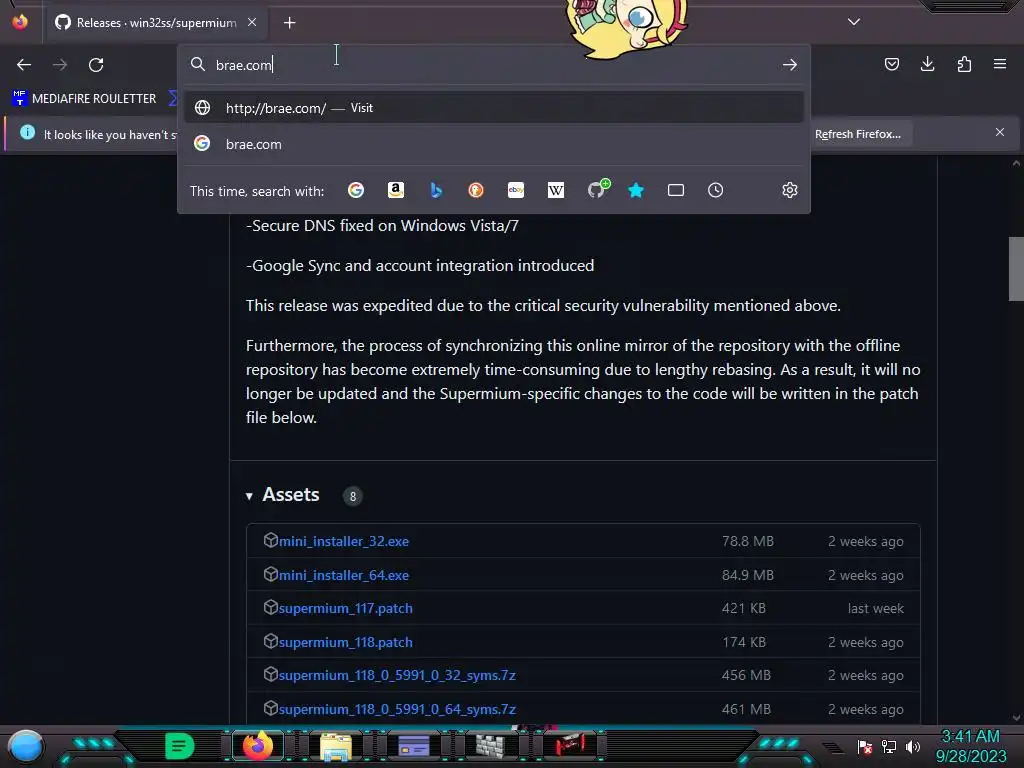The height and width of the screenshot is (768, 1024).
Task: Search this time with Google
Action: (x=356, y=190)
